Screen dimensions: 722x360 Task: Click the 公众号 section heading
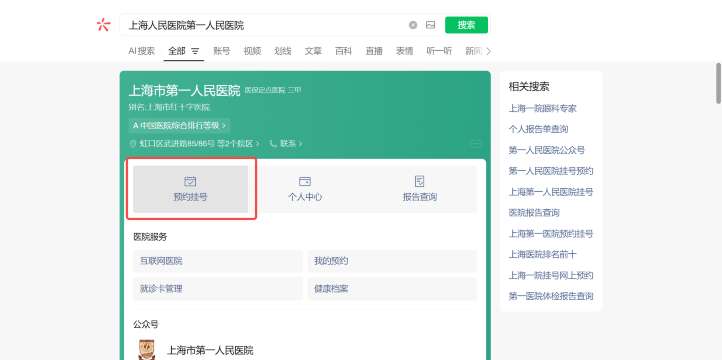pyautogui.click(x=146, y=324)
